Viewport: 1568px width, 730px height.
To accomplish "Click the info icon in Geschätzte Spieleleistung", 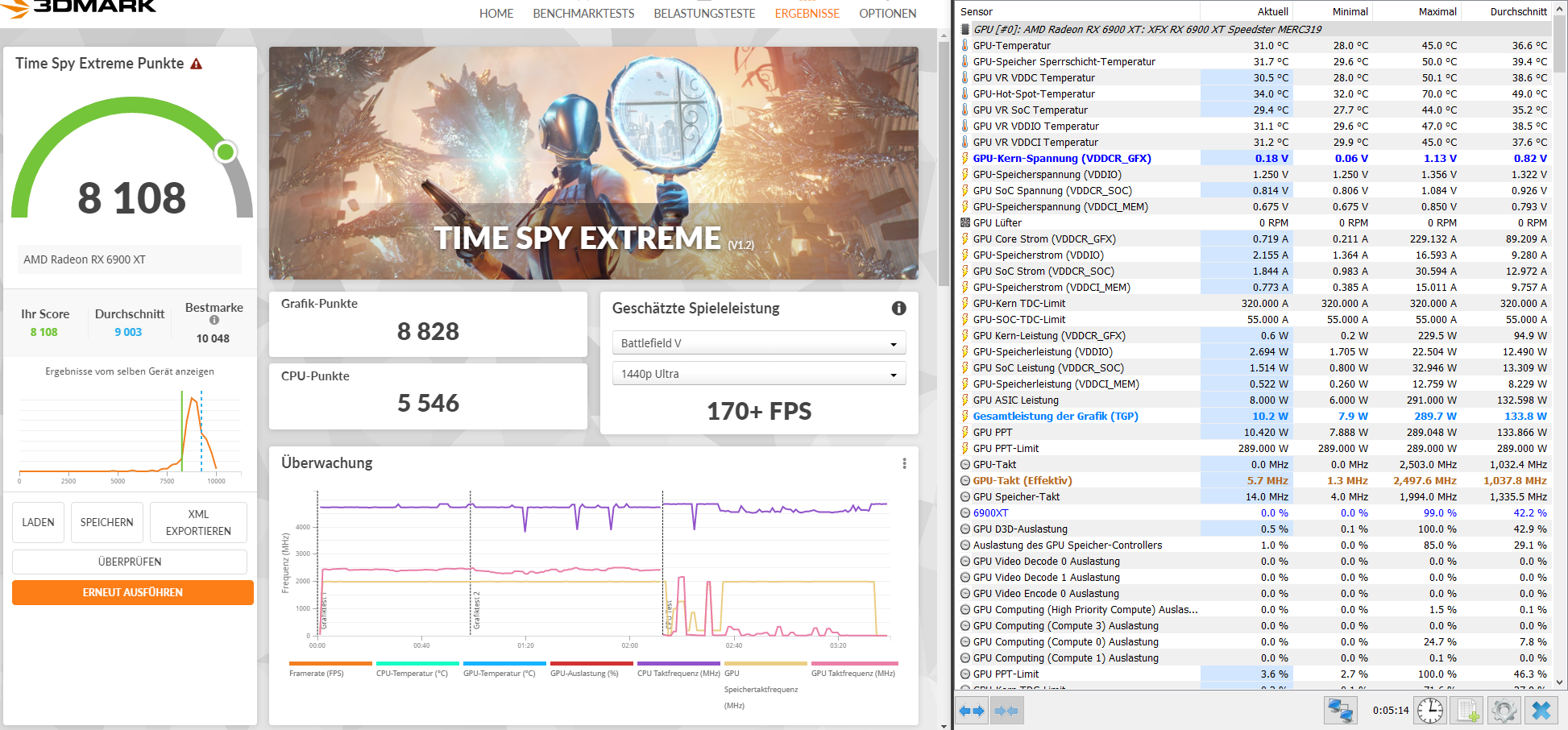I will (899, 308).
